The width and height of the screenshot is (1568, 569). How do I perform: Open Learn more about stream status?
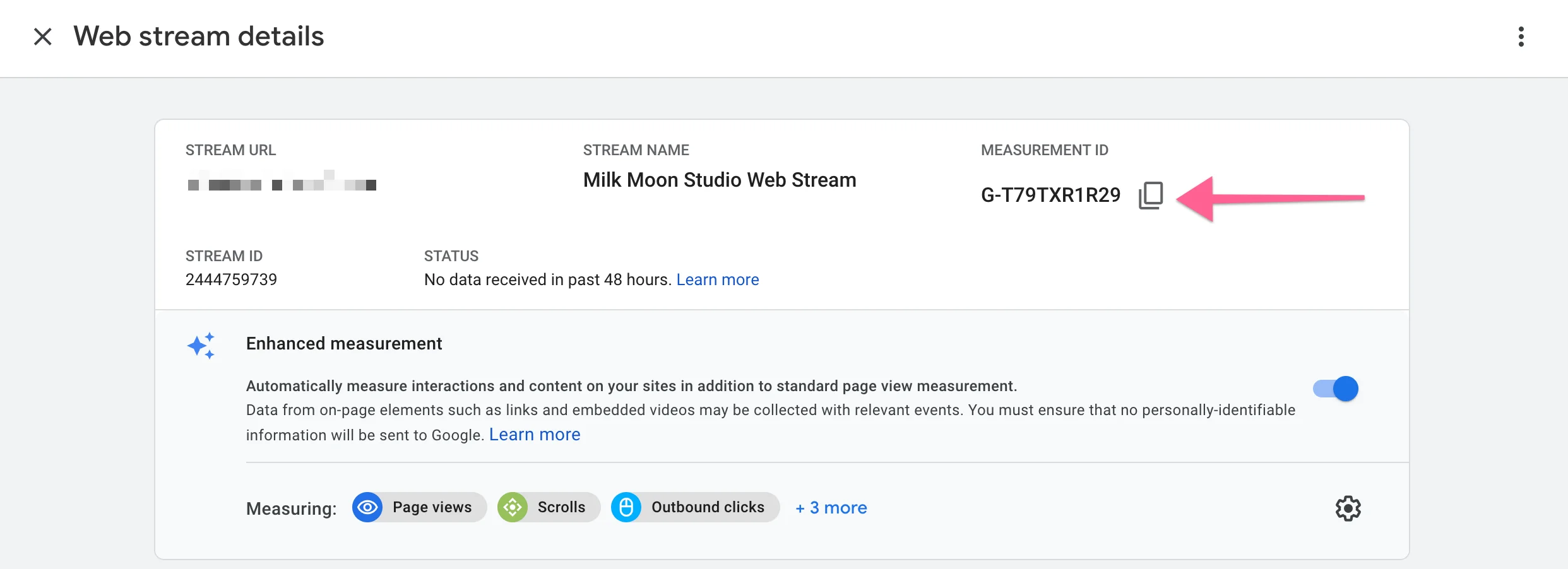point(718,279)
